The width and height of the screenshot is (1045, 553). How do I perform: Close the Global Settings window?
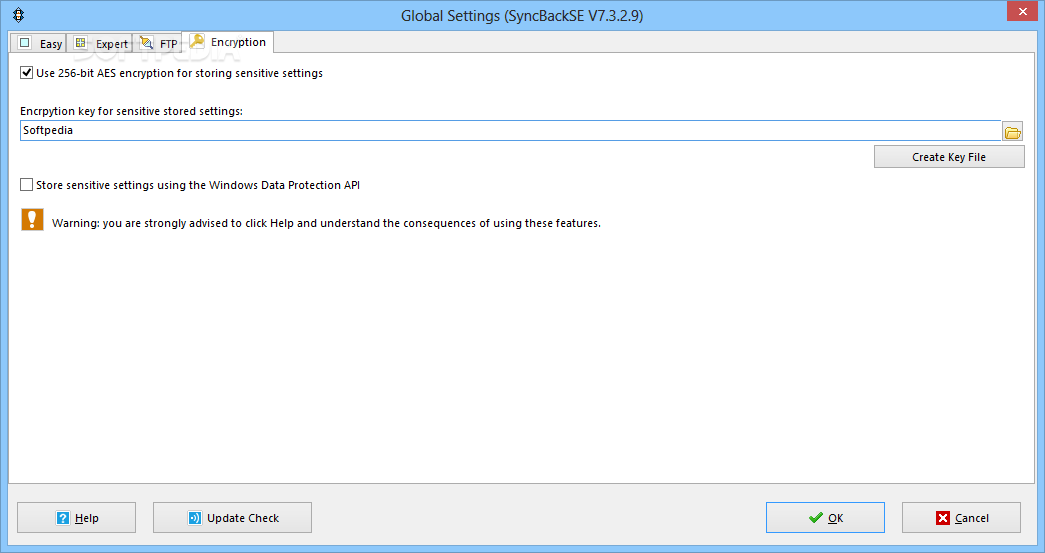point(1022,11)
